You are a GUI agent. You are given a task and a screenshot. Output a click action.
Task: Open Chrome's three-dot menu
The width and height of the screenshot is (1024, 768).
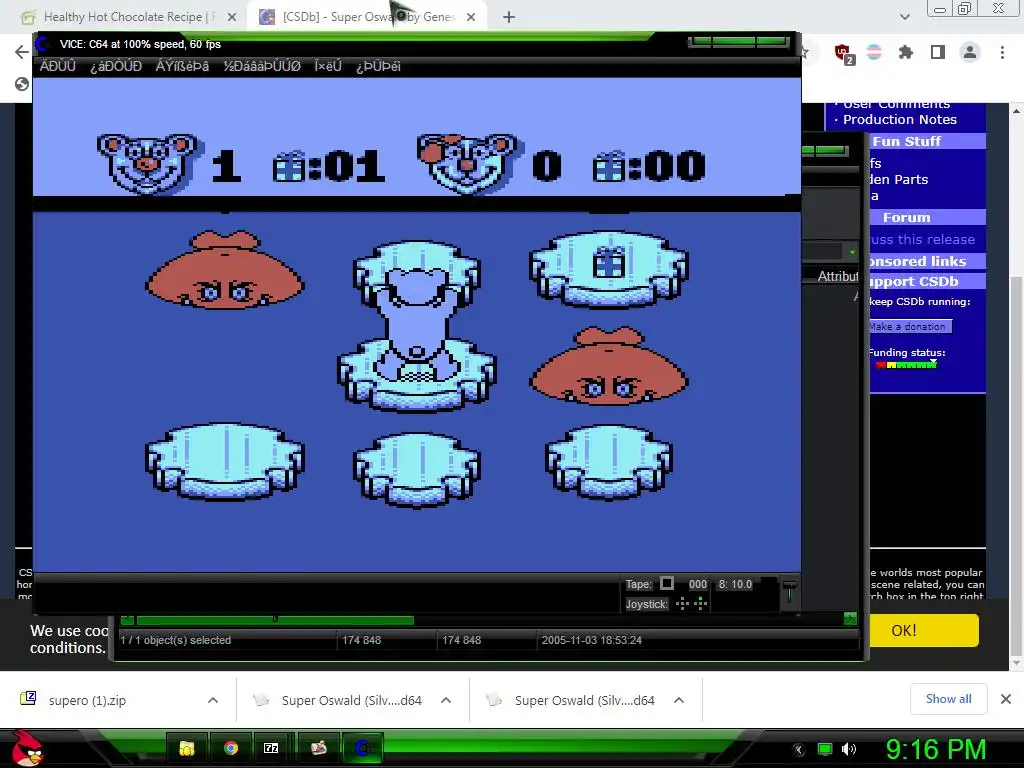point(1002,52)
